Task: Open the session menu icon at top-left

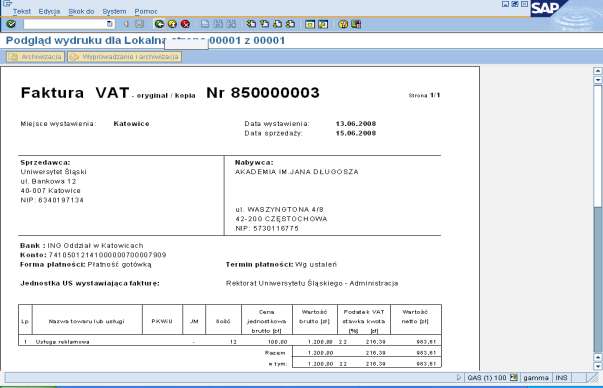Action: (x=7, y=3)
